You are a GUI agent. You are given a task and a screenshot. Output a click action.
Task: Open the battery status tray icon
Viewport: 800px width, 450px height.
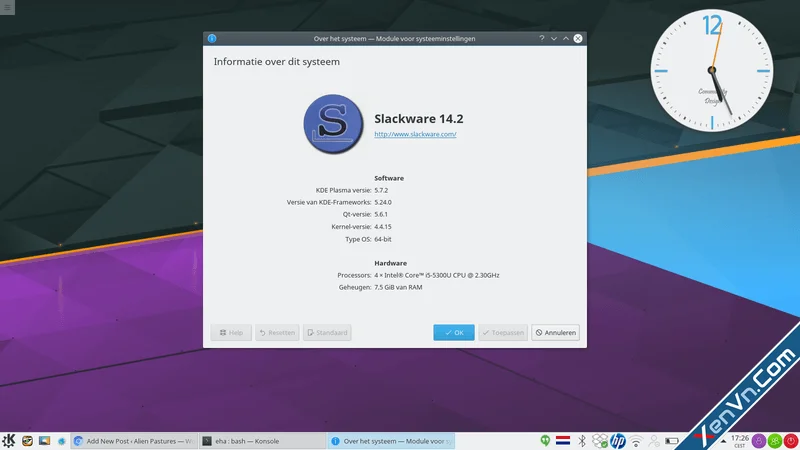[x=672, y=441]
